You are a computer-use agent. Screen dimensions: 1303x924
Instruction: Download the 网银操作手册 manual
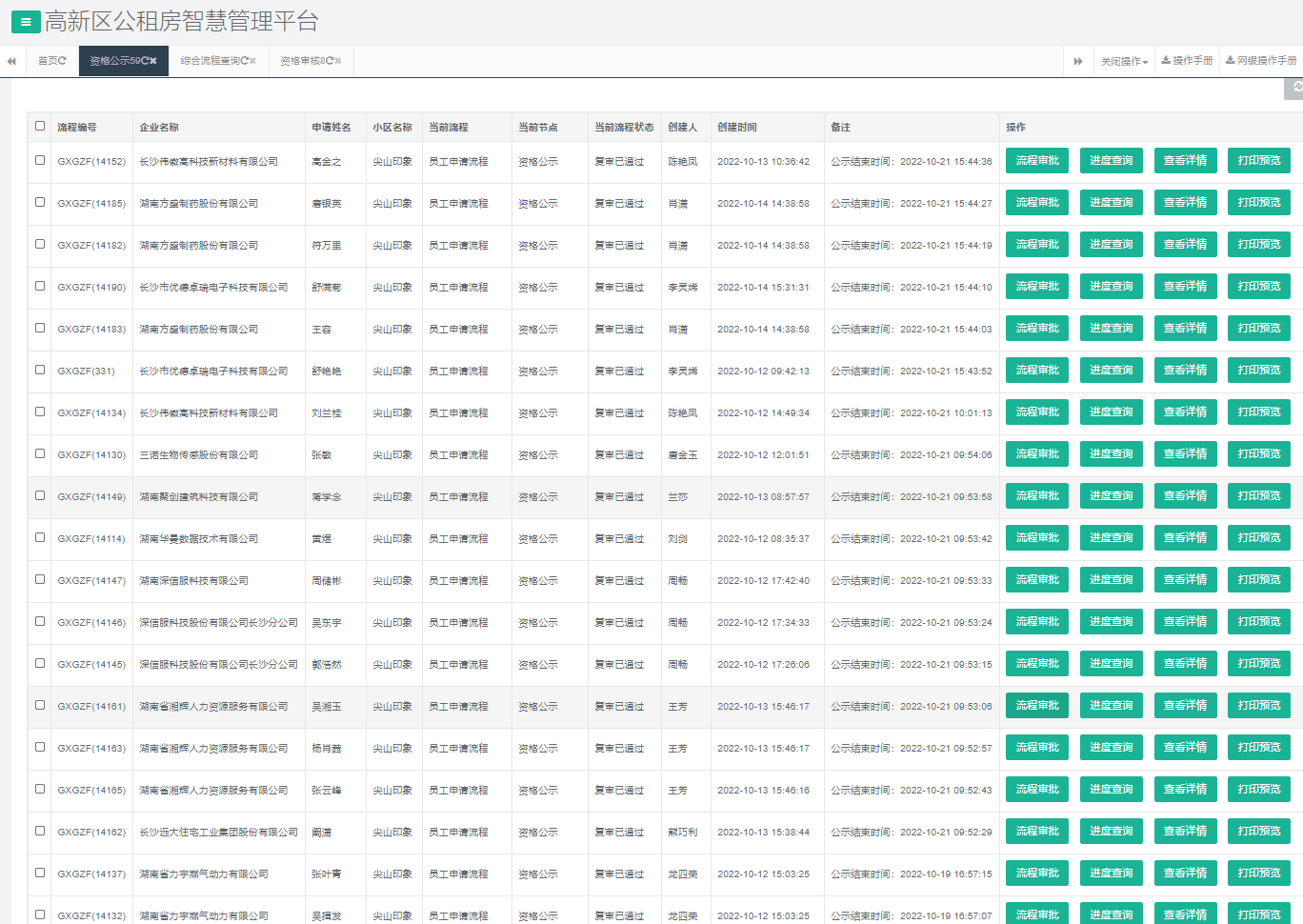click(x=1261, y=61)
